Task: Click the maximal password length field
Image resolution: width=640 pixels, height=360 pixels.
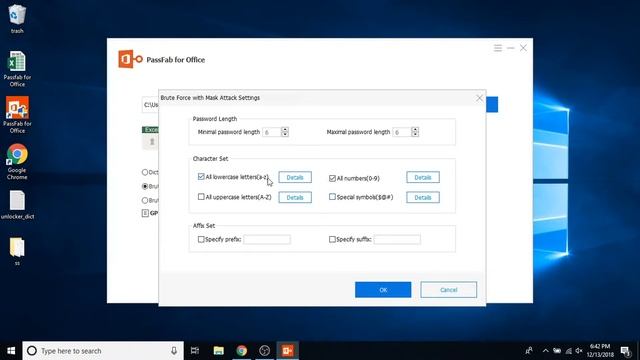Action: pos(402,132)
